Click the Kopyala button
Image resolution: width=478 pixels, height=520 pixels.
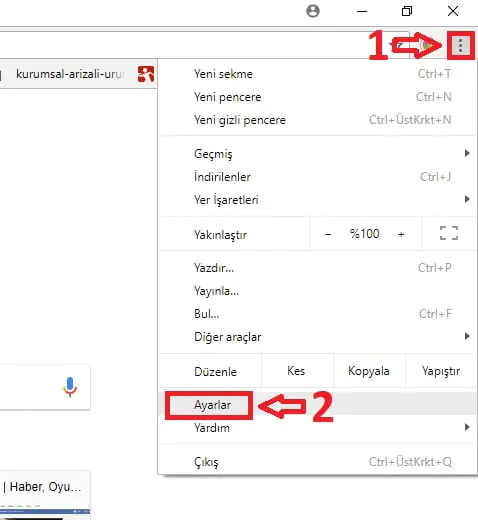(x=369, y=371)
